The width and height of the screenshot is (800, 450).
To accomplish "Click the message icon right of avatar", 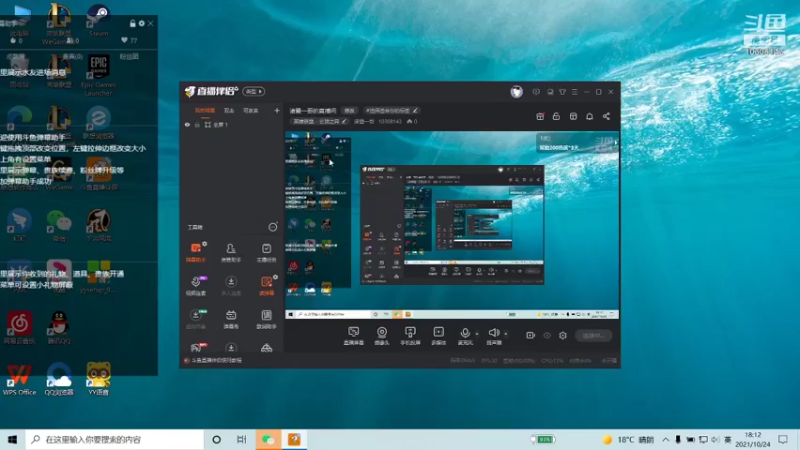I will tap(536, 92).
